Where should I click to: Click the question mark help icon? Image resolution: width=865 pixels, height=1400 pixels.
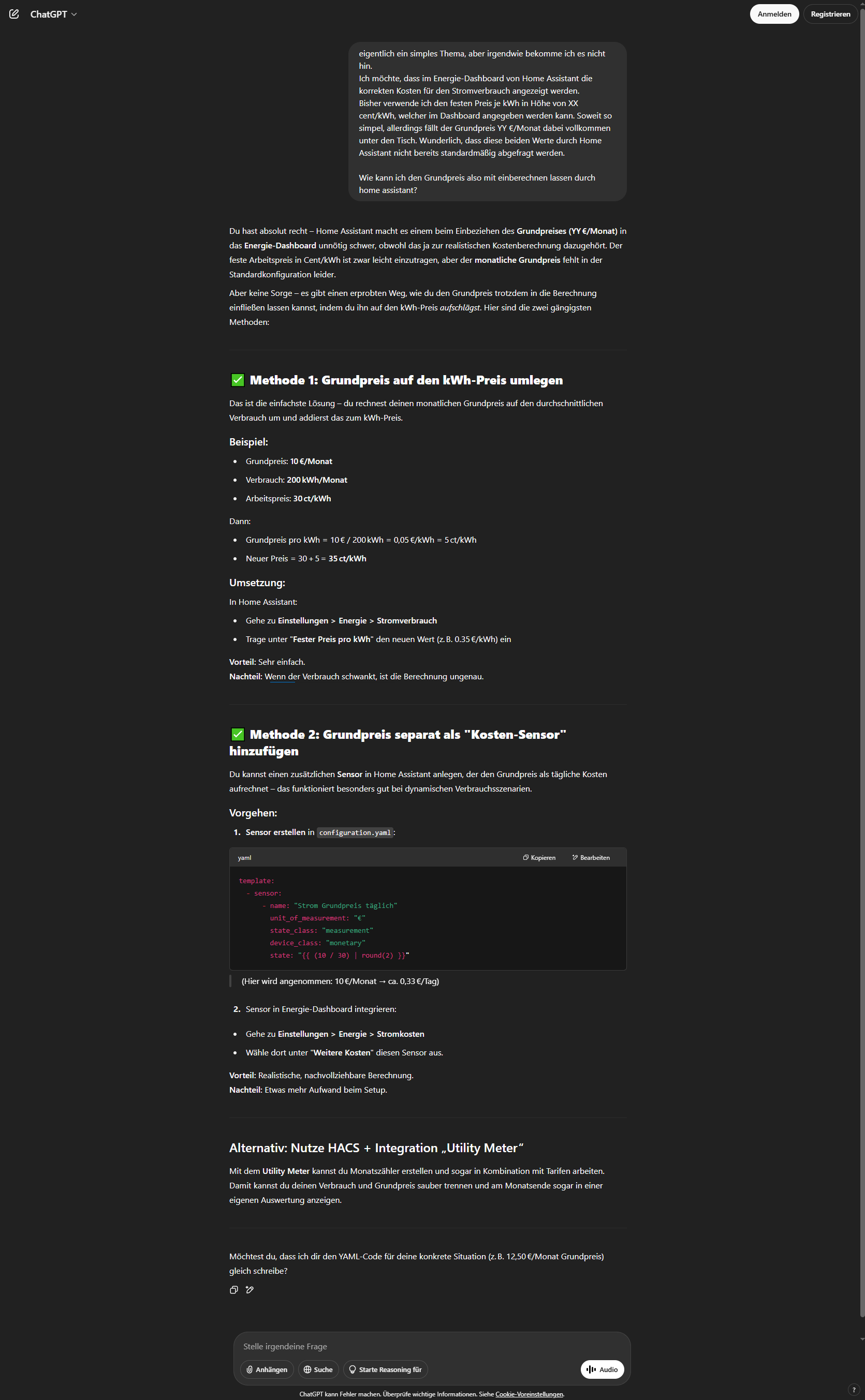pos(854,1390)
